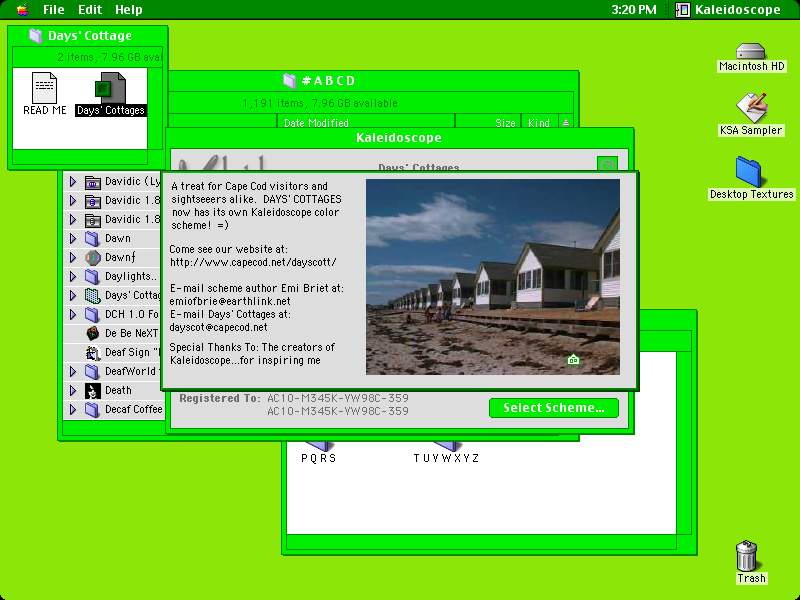
Task: Expand the Days' Cottag row in list
Action: pos(73,295)
